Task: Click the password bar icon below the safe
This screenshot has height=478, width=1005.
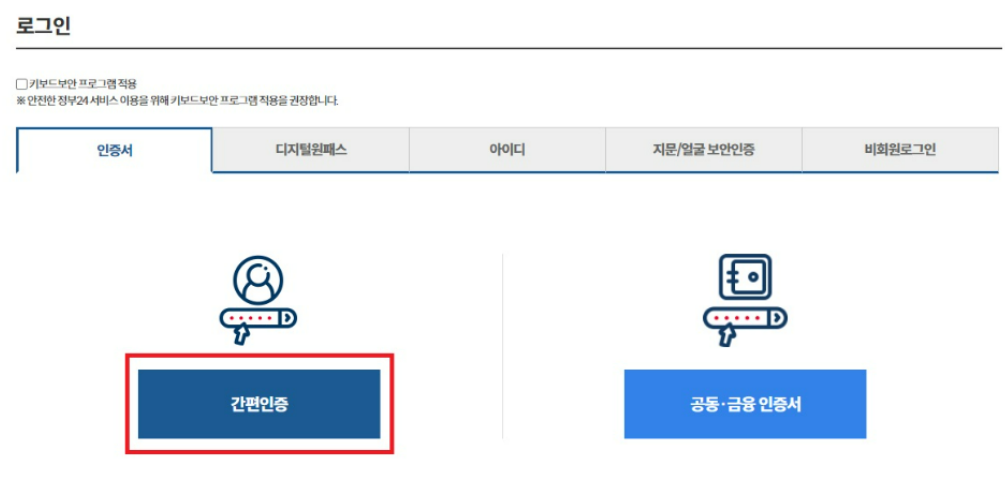Action: (745, 318)
